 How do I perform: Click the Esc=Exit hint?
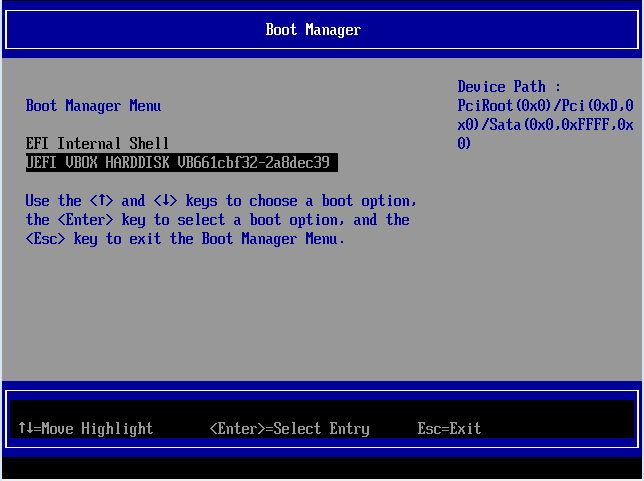point(449,428)
